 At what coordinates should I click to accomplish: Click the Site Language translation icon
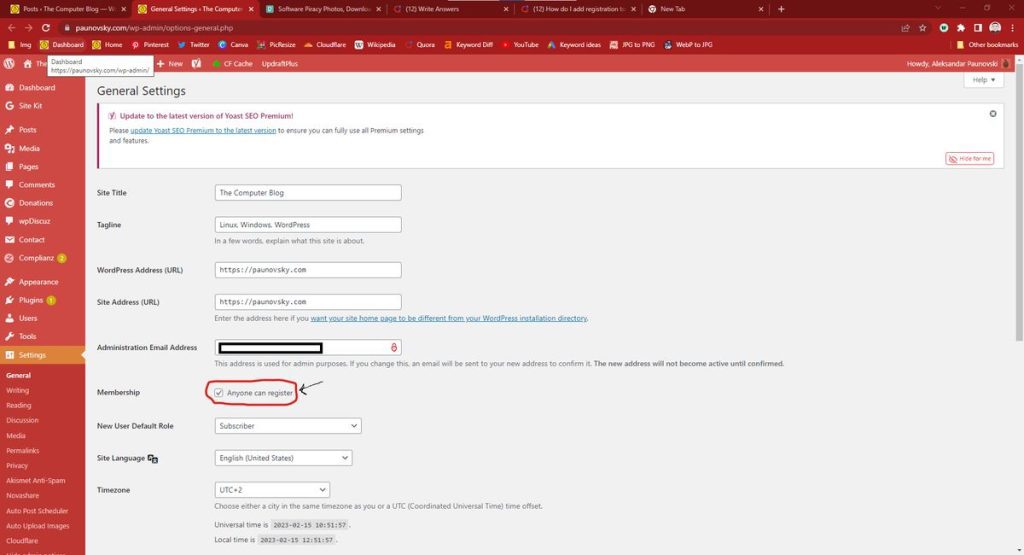[153, 458]
